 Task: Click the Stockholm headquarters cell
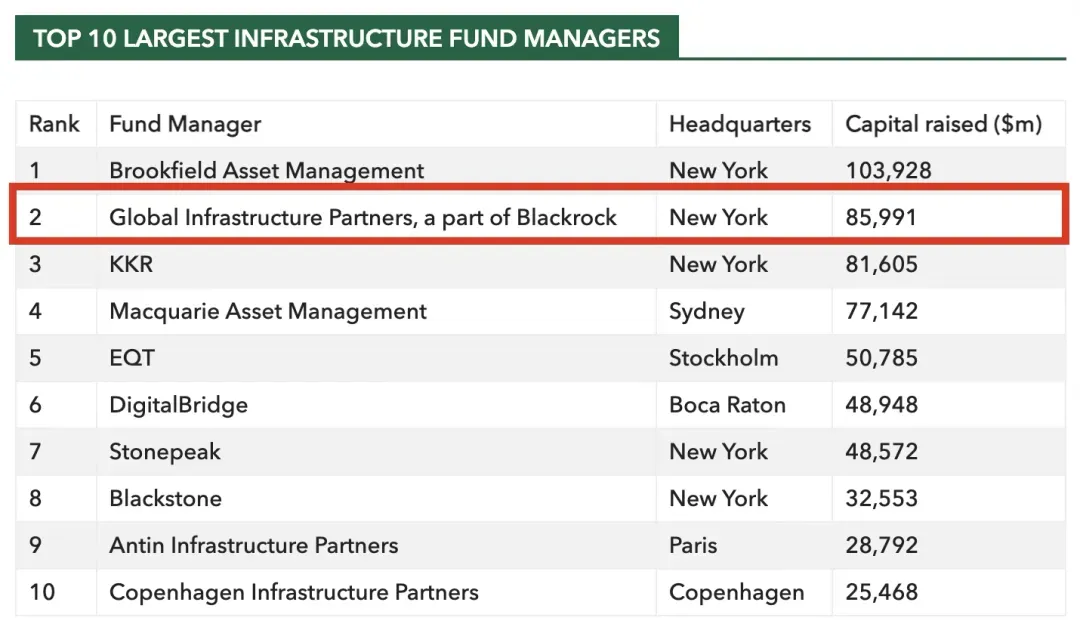pyautogui.click(x=723, y=358)
